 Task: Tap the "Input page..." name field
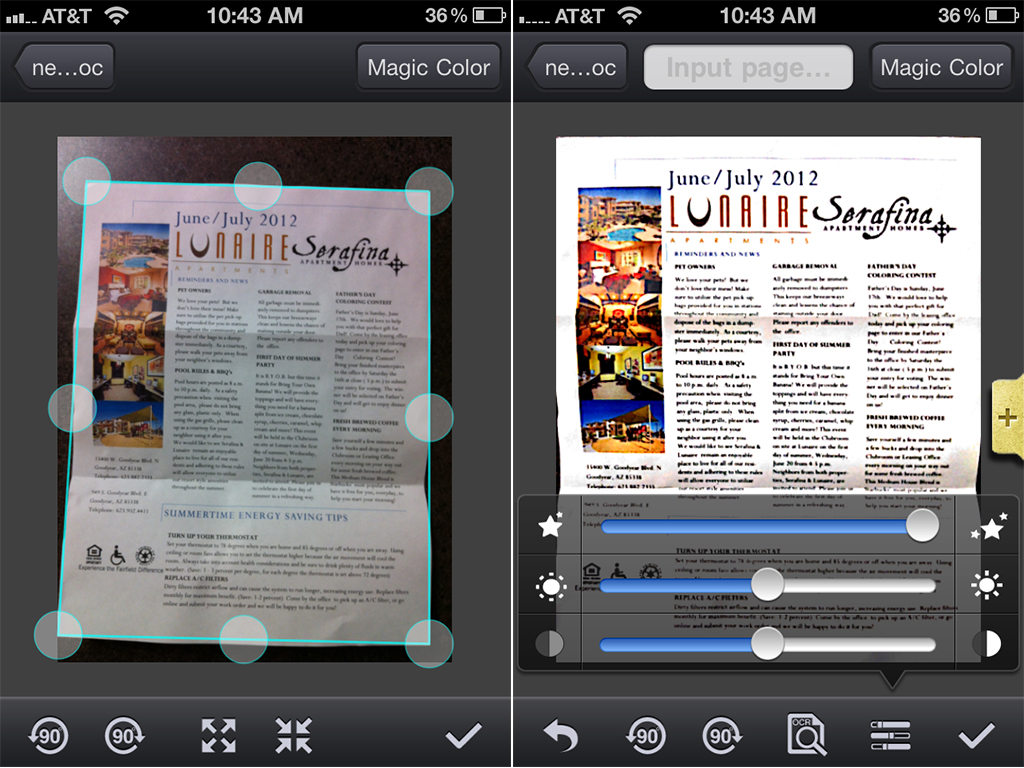(x=748, y=68)
